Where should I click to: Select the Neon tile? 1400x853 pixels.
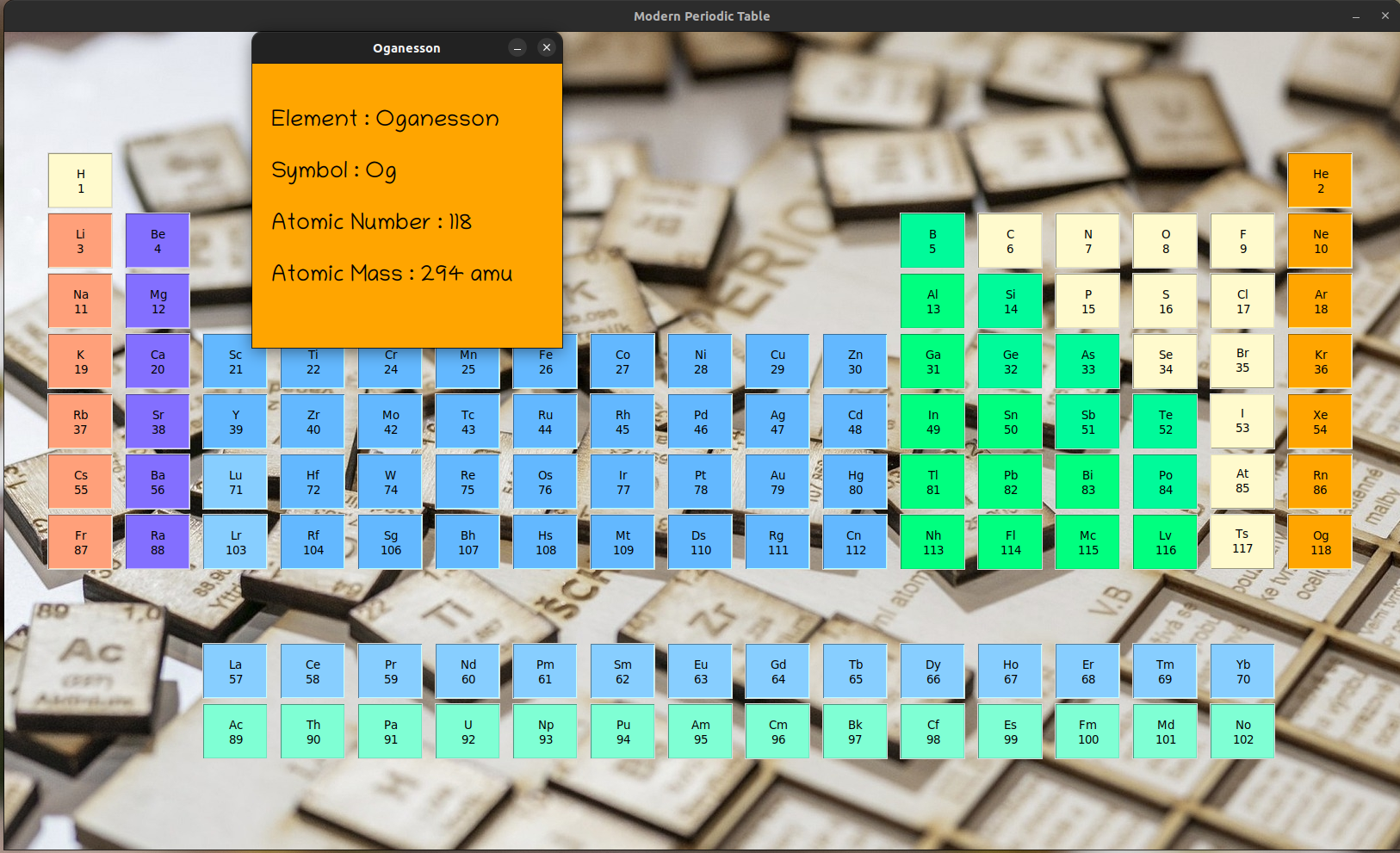pyautogui.click(x=1320, y=240)
